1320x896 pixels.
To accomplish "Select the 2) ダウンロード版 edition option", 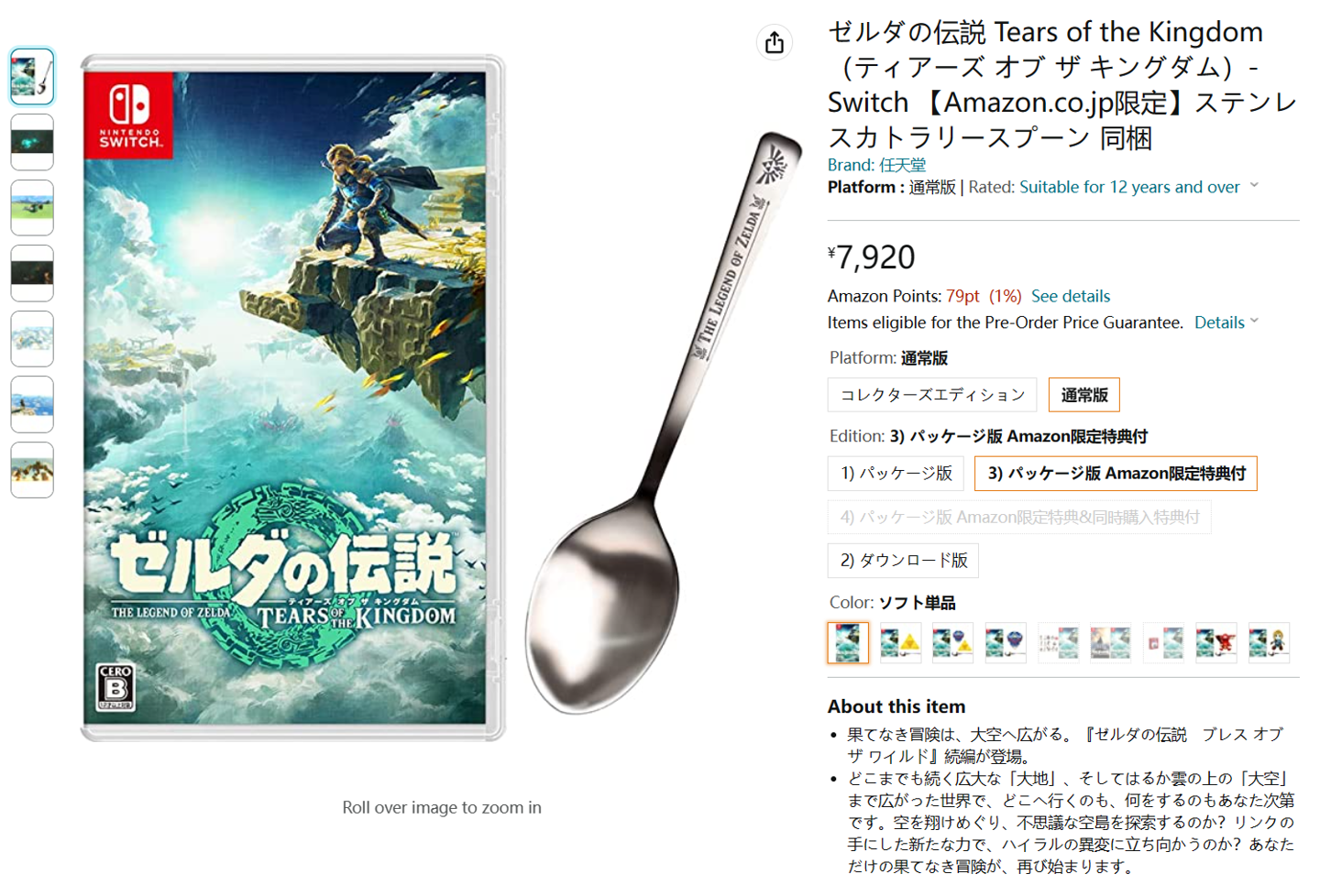I will coord(903,561).
